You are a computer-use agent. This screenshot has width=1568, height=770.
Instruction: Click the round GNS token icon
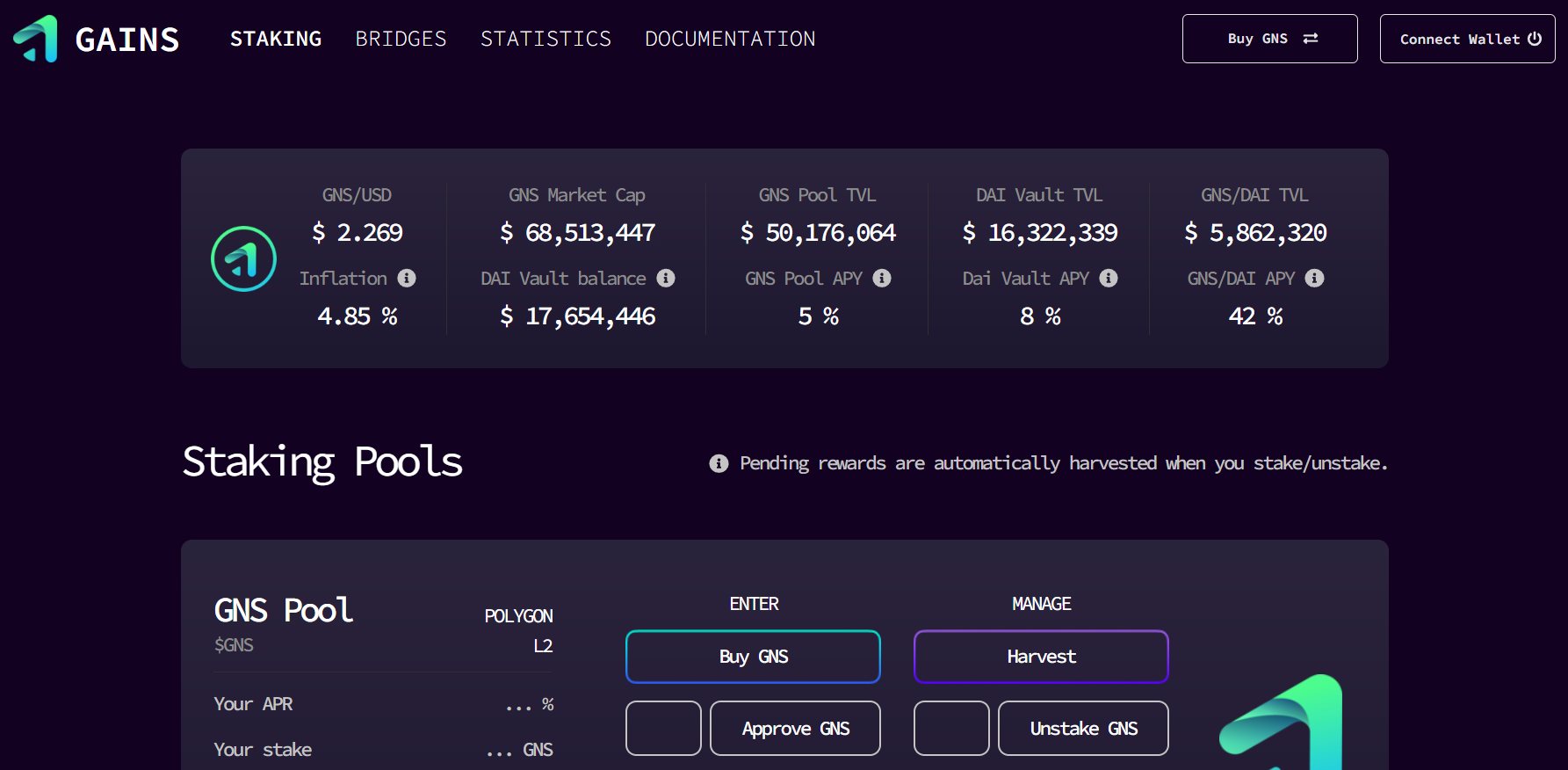click(x=244, y=258)
